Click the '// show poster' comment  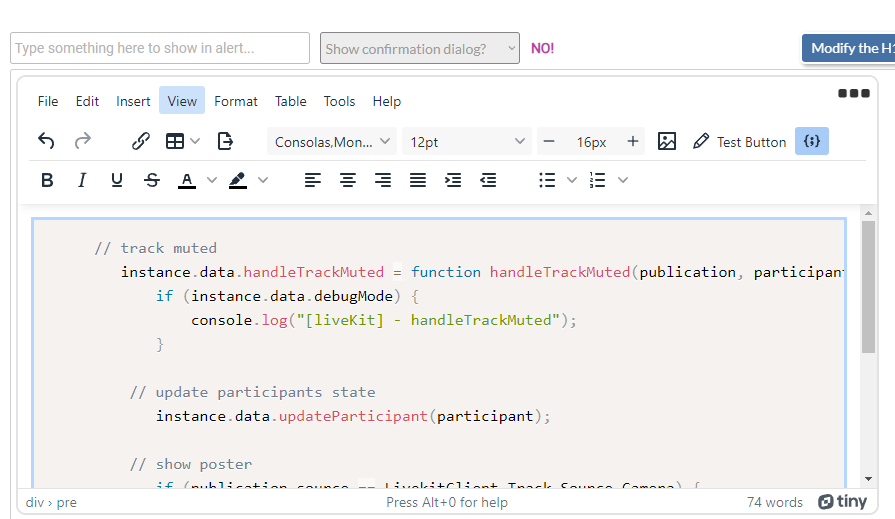pos(191,464)
